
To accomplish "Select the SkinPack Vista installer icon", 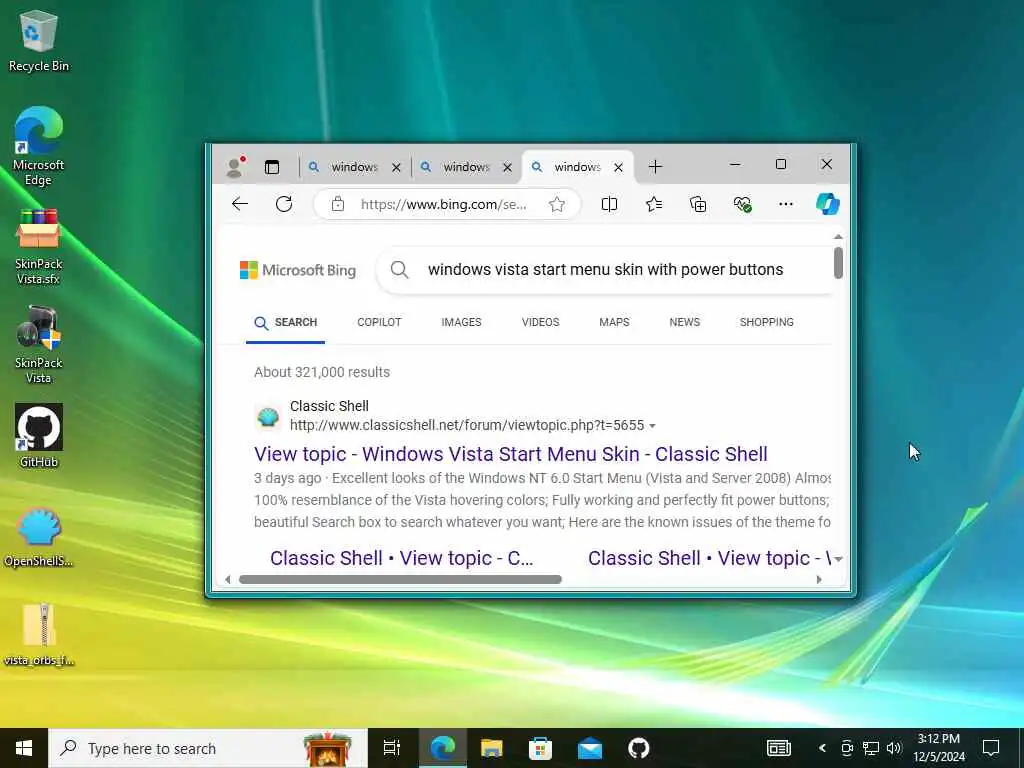I will [39, 345].
